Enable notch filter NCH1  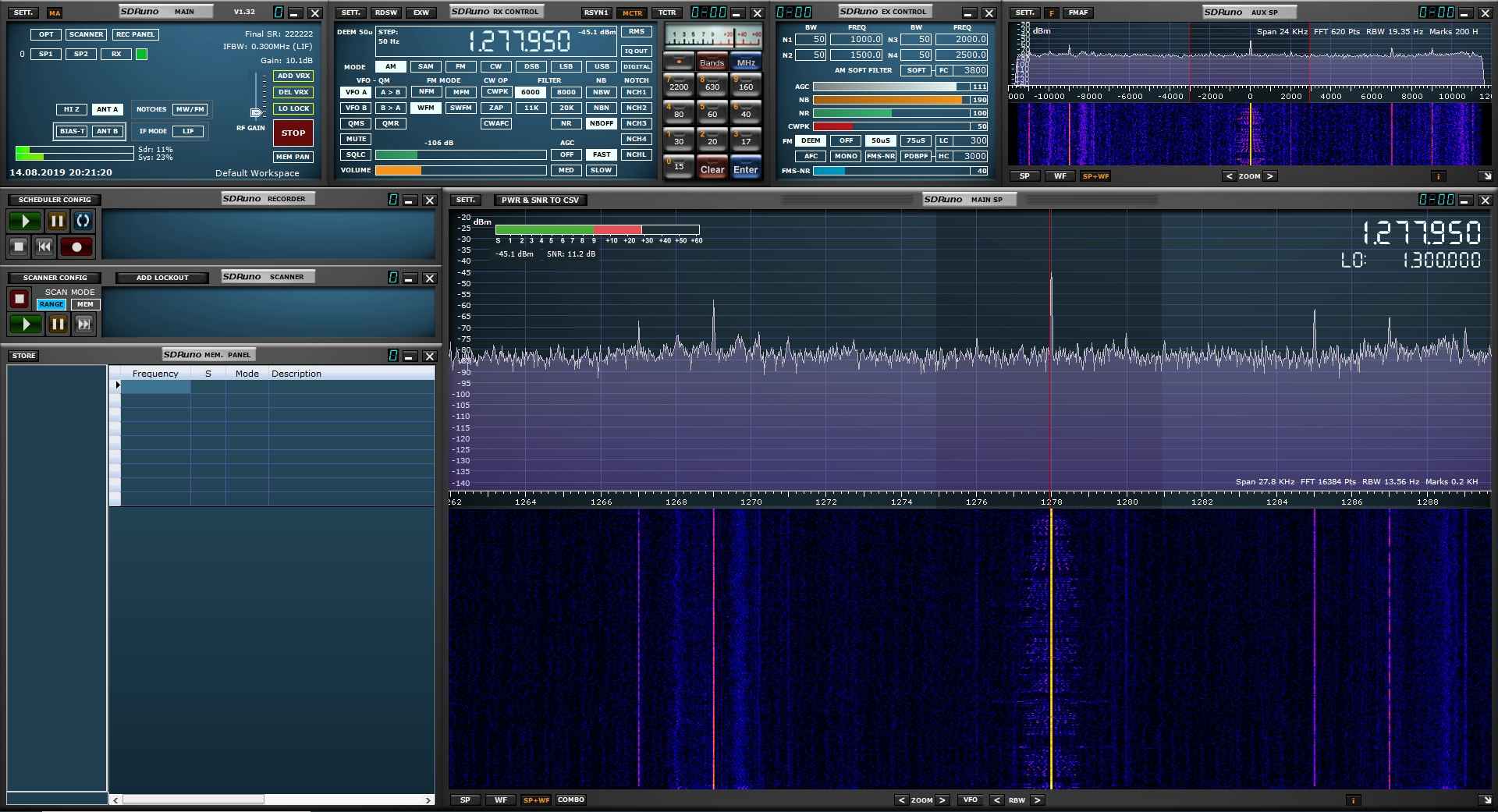636,92
